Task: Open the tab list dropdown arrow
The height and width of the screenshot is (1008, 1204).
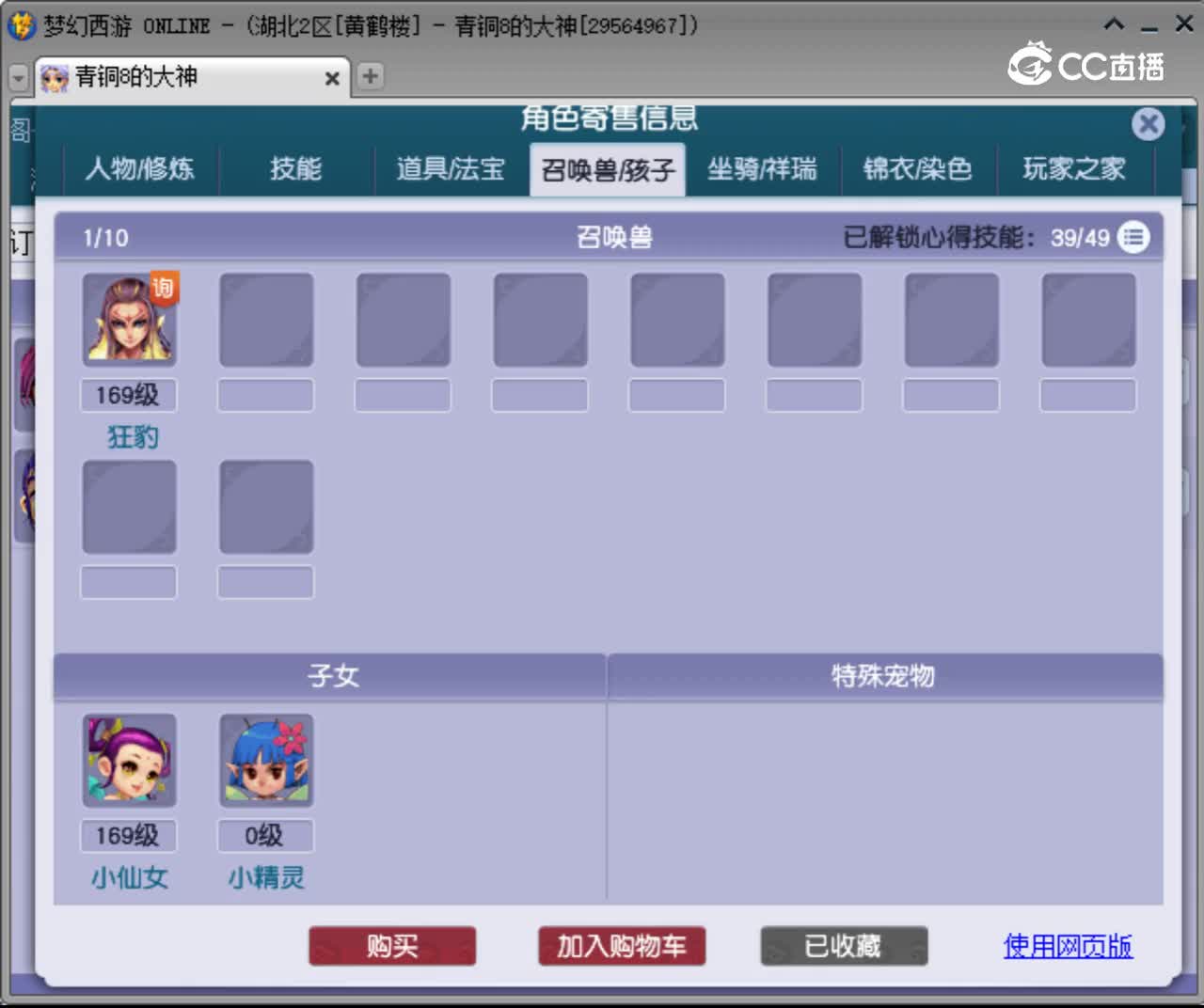Action: point(18,77)
